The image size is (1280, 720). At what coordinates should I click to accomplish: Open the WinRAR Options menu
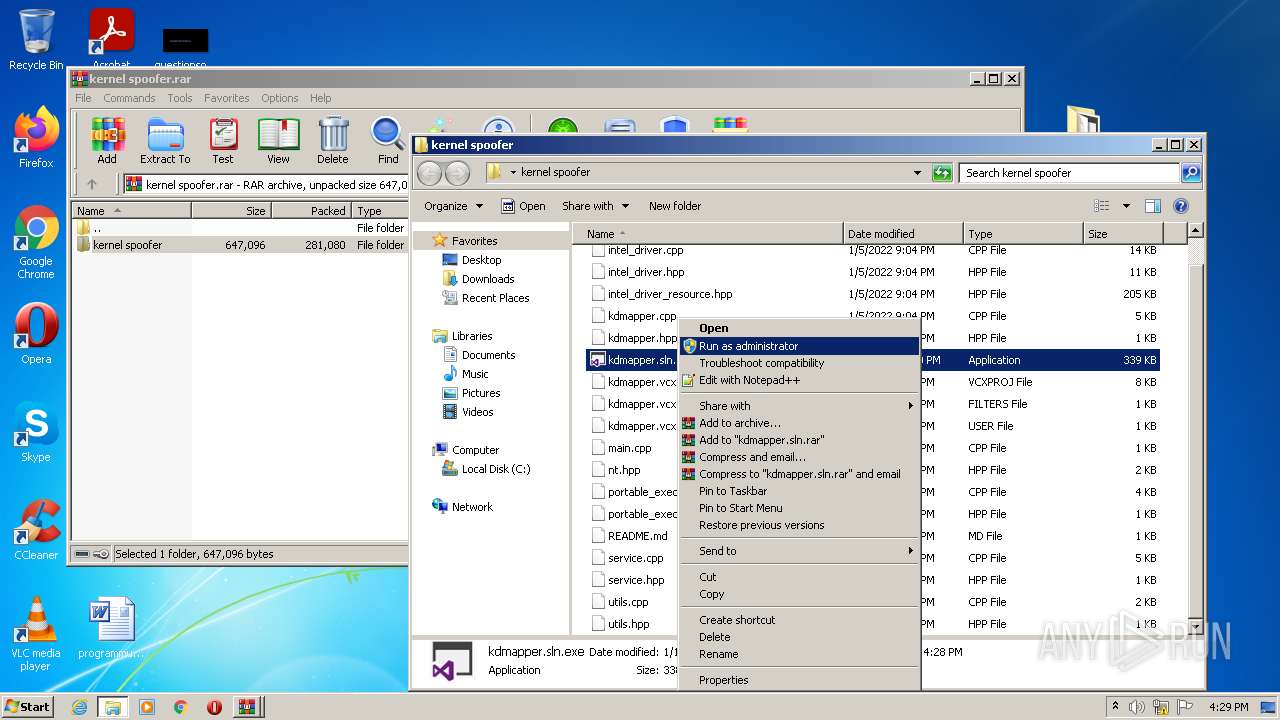[x=279, y=98]
